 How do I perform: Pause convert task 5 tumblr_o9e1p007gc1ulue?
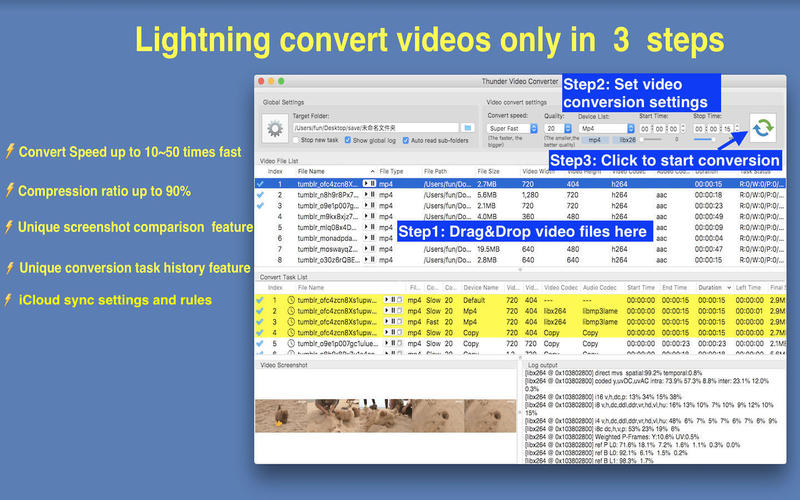pos(393,343)
